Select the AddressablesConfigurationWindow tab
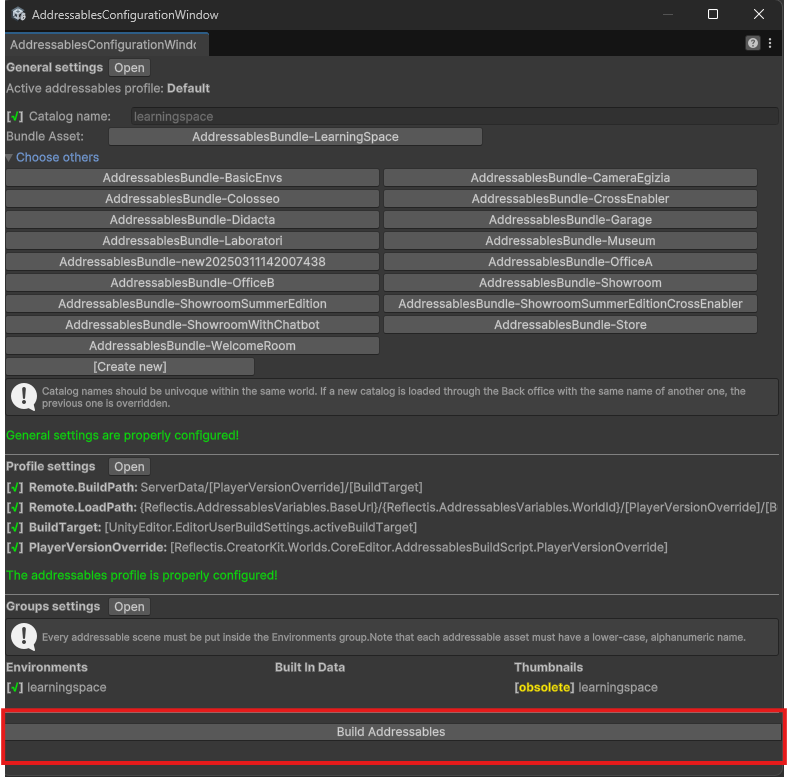This screenshot has width=787, height=777. [x=103, y=45]
